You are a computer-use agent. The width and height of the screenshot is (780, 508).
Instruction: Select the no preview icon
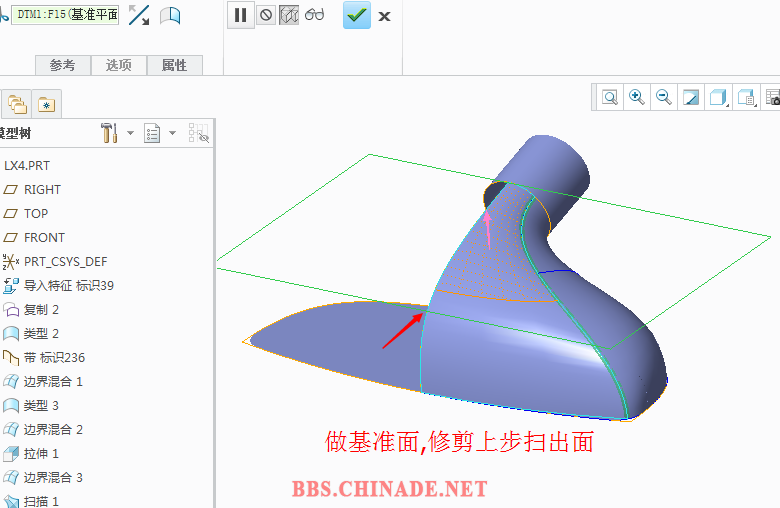(266, 15)
